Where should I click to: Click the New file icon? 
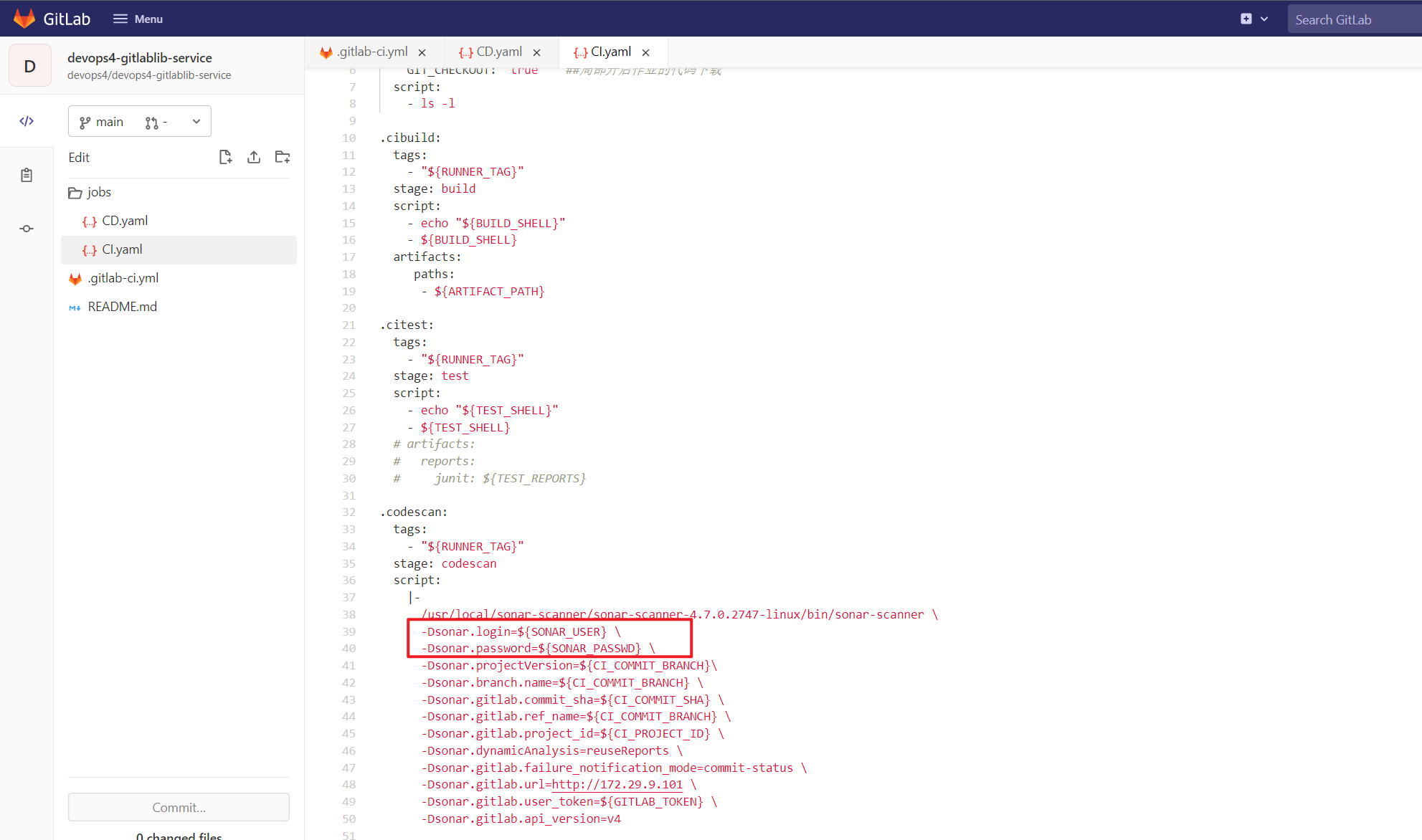click(x=225, y=157)
